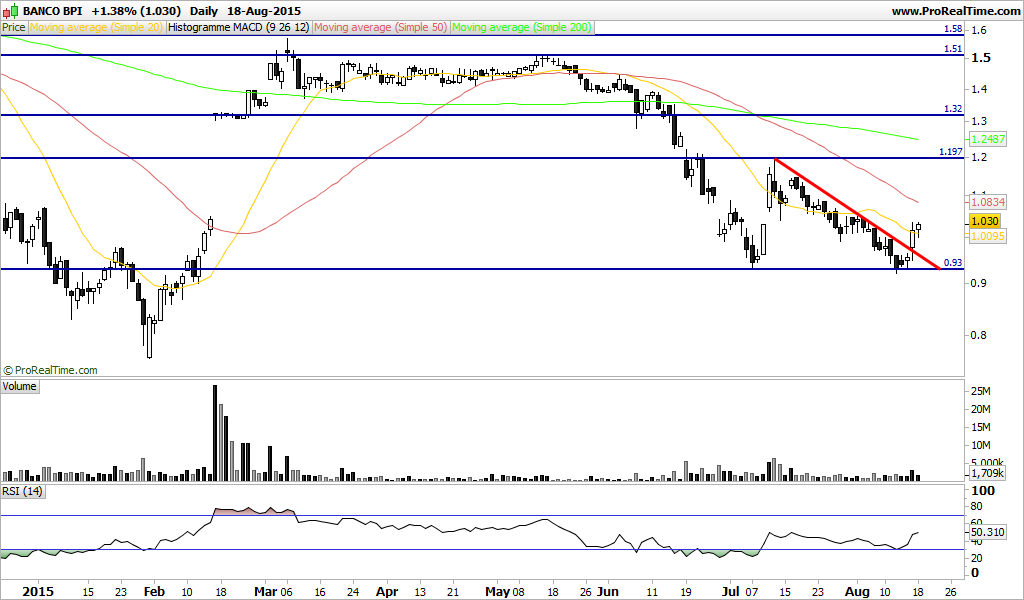Click the 25M volume axis label
This screenshot has width=1024, height=600.
coord(981,391)
